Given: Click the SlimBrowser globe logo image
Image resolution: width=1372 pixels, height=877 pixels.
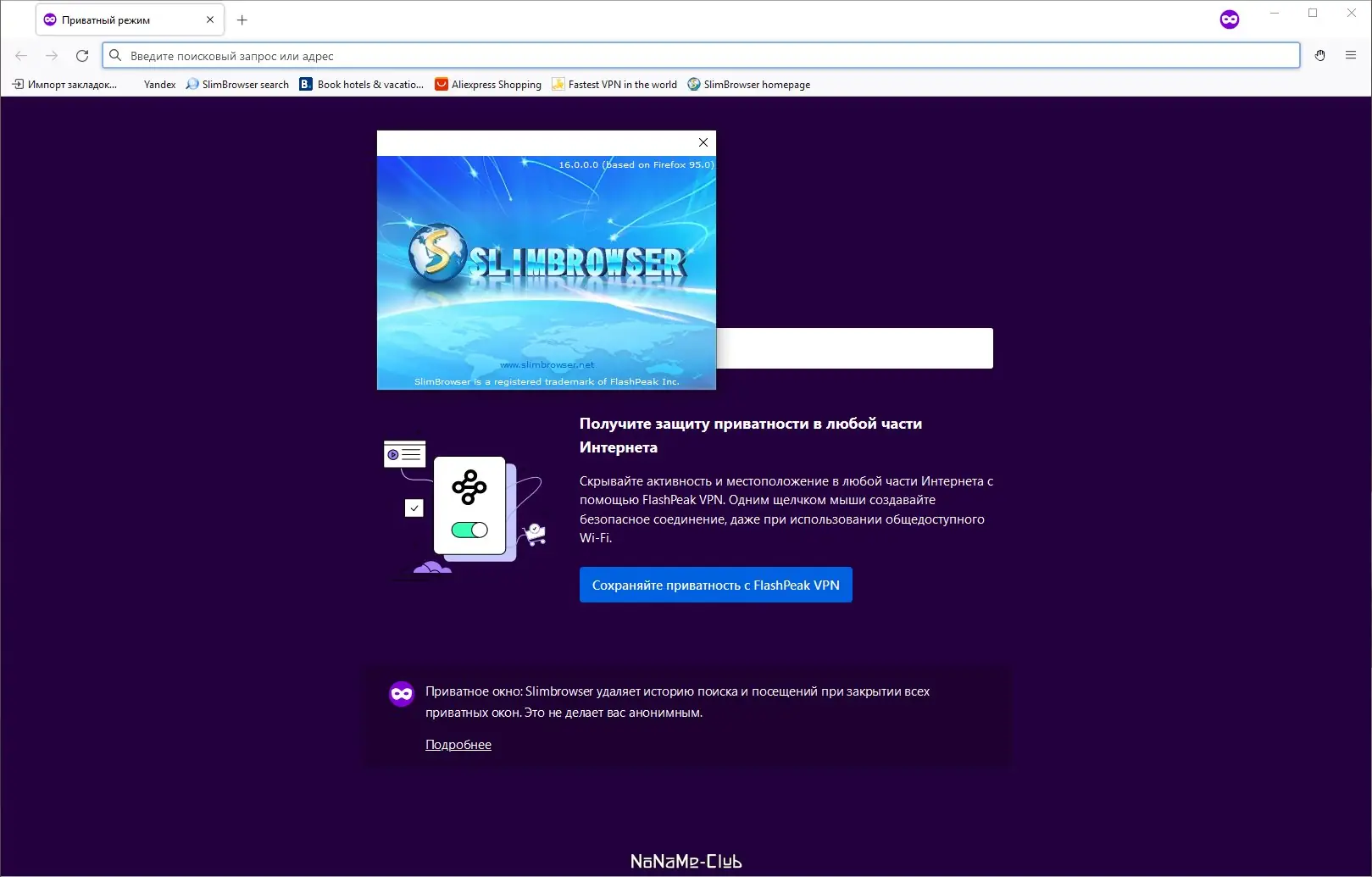Looking at the screenshot, I should coord(437,253).
